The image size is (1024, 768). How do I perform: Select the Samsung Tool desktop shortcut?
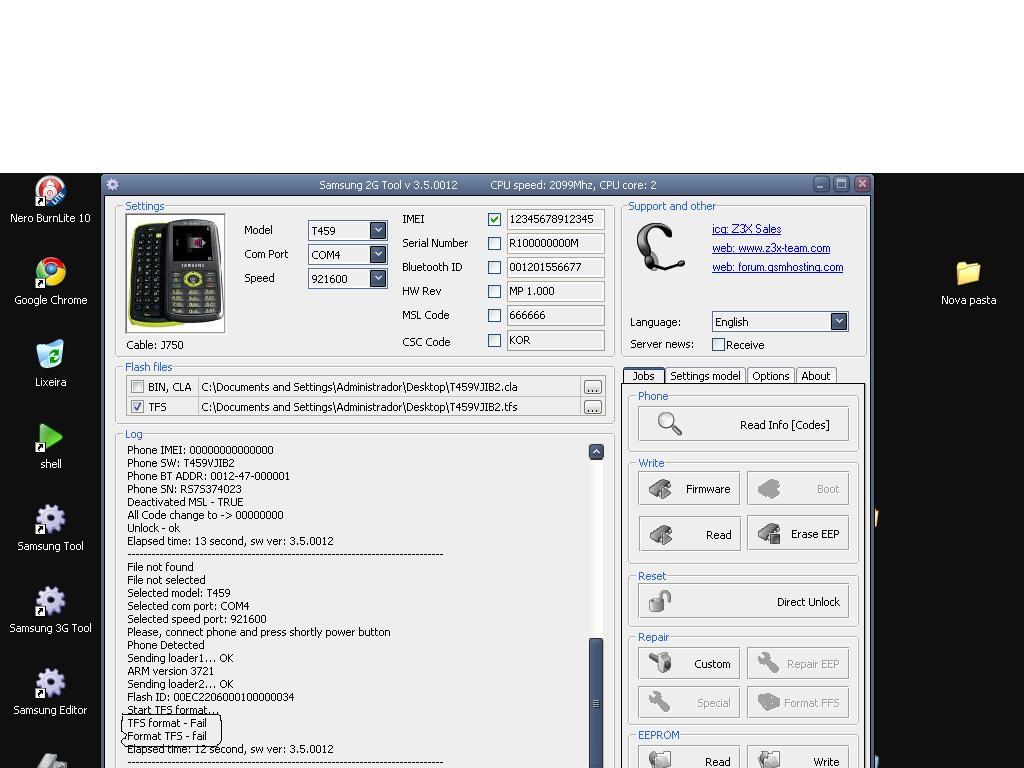[50, 528]
